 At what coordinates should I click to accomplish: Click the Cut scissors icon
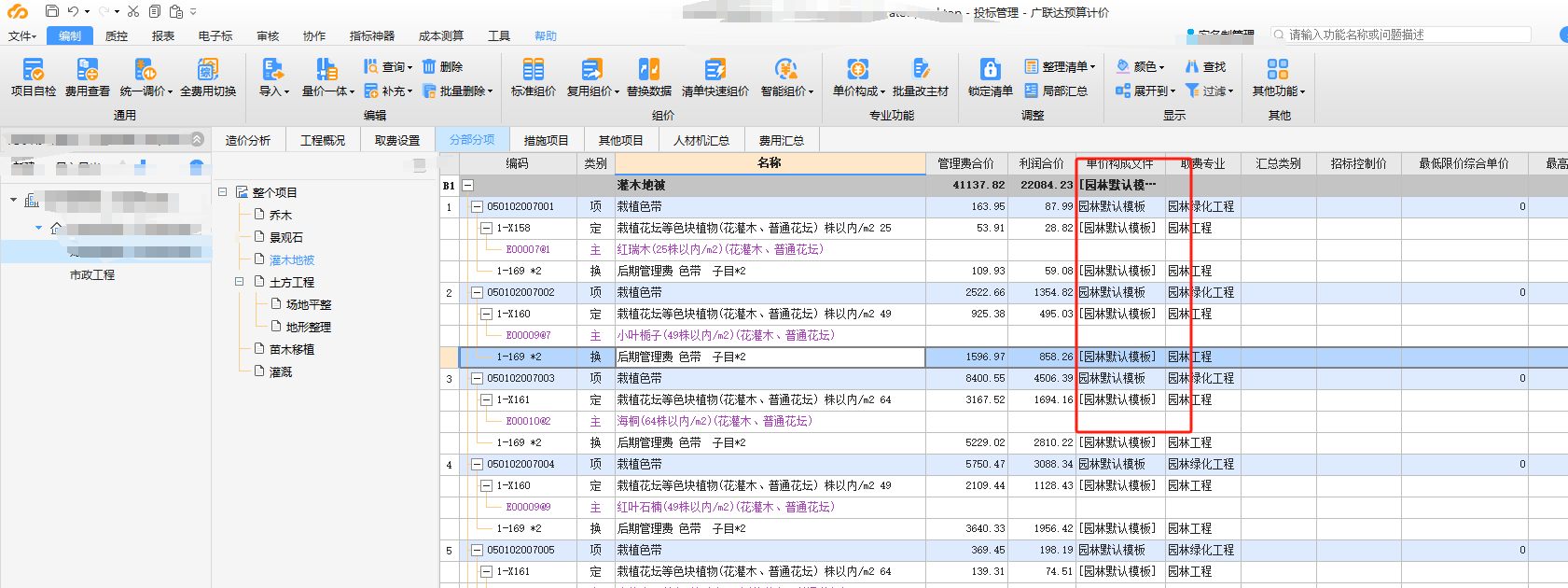(x=133, y=11)
